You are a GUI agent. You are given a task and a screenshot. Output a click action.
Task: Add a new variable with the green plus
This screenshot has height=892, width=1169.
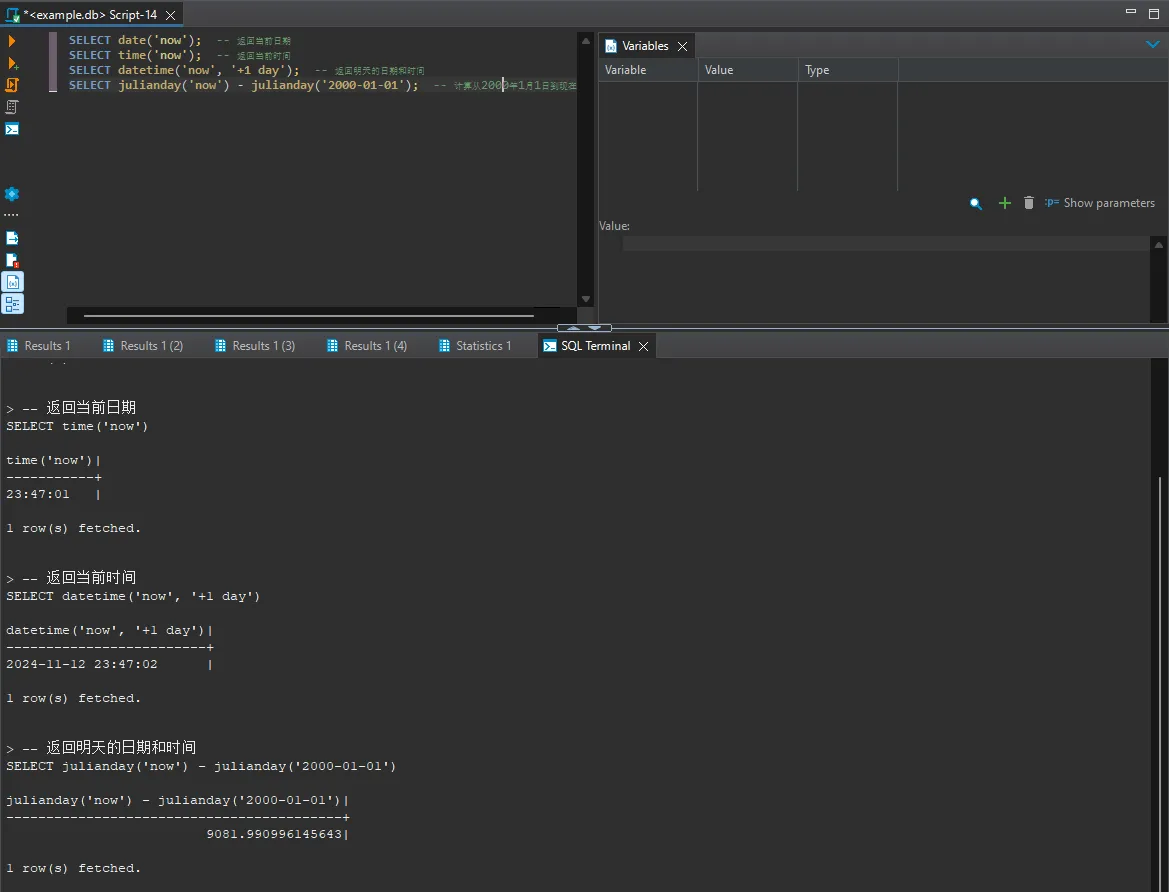click(x=1005, y=203)
